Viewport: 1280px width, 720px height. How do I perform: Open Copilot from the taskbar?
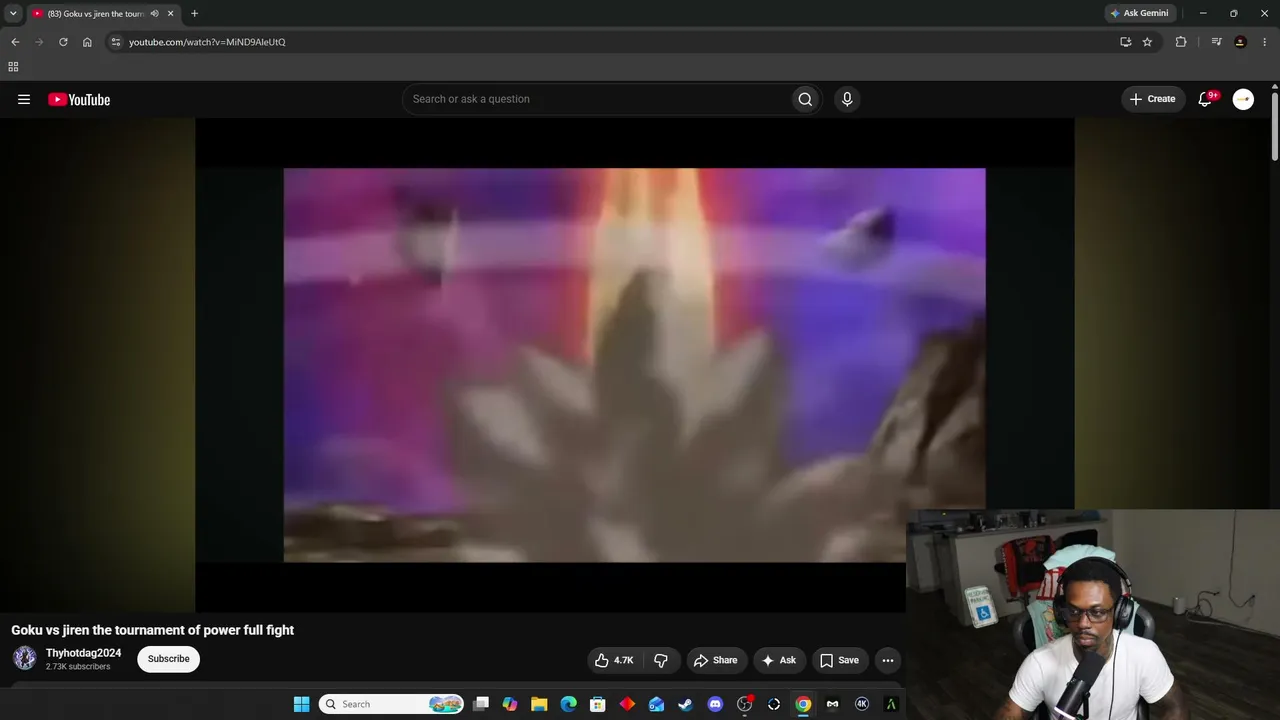click(510, 704)
